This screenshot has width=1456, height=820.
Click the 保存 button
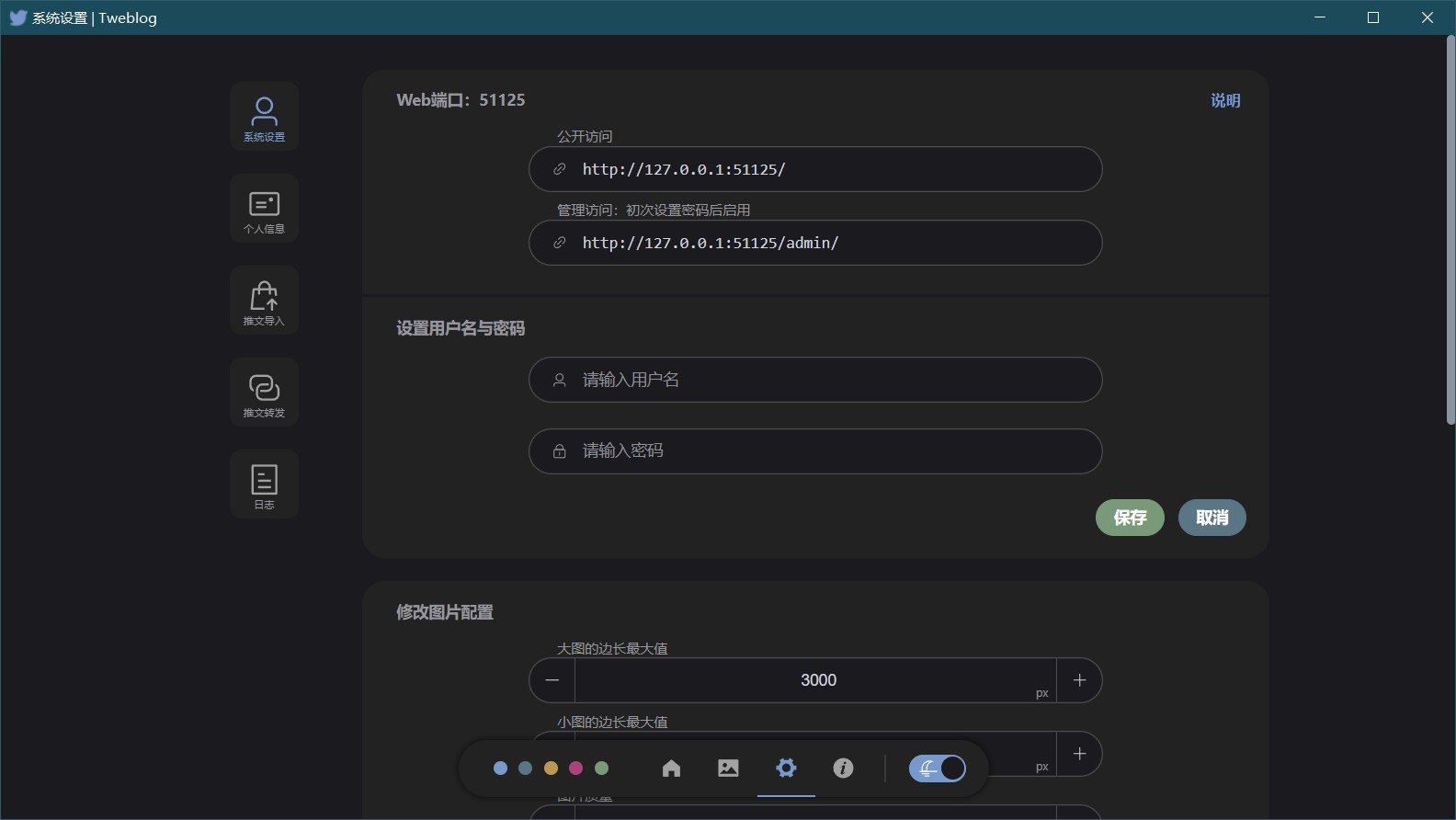pos(1130,518)
